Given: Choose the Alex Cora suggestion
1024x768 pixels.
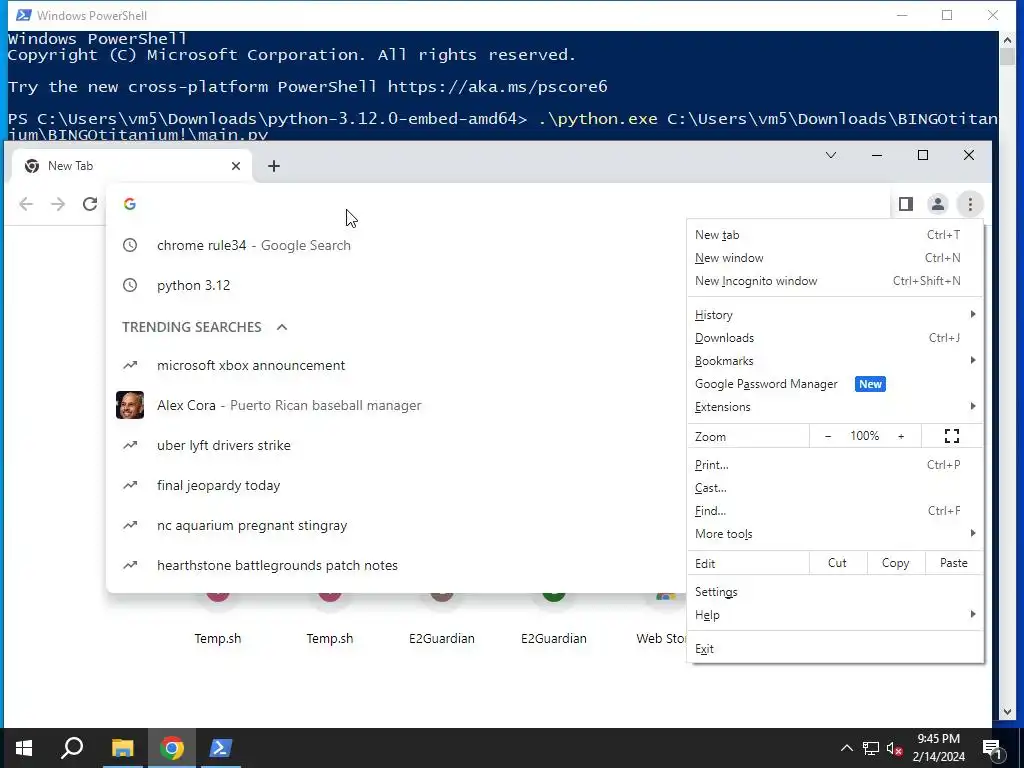Looking at the screenshot, I should (396, 405).
